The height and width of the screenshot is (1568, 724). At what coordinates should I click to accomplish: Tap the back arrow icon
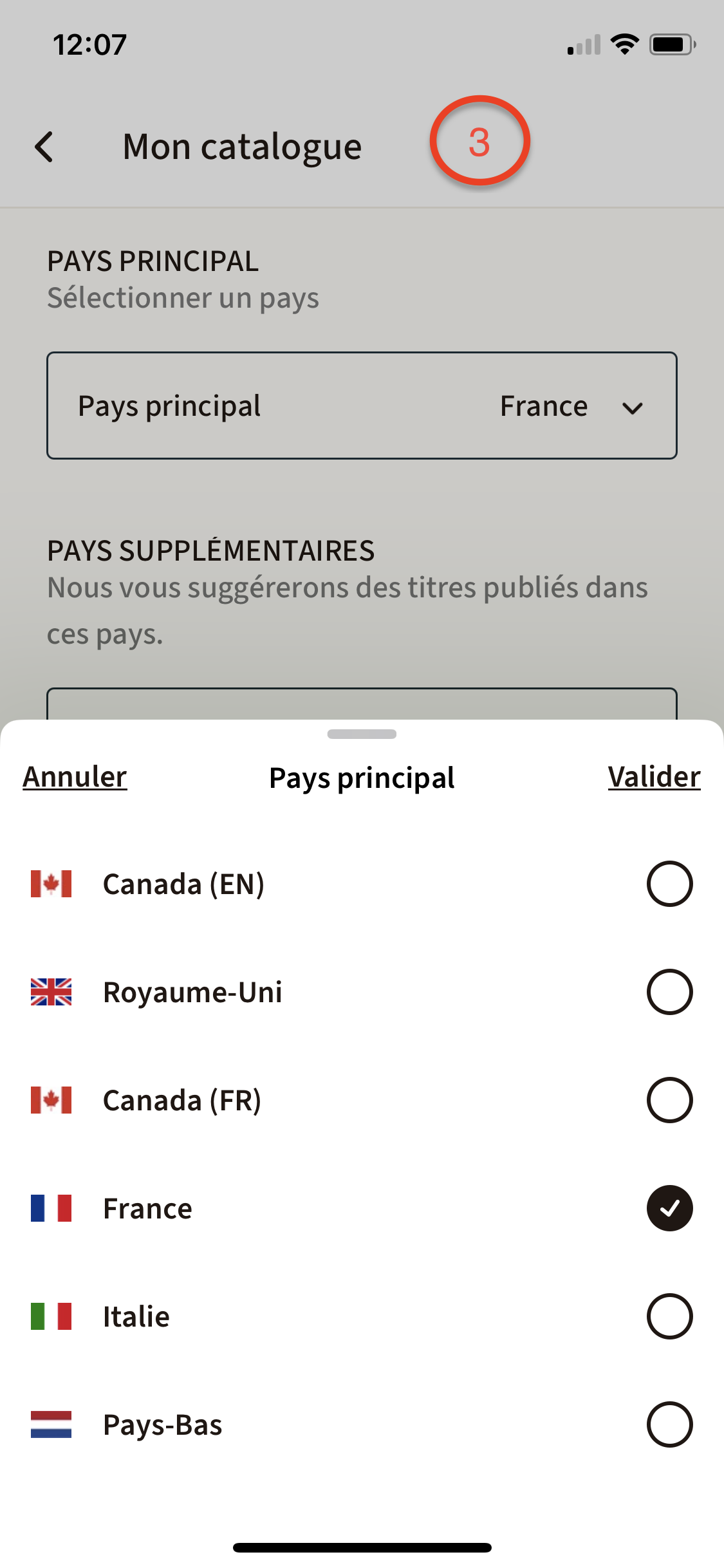pos(44,147)
